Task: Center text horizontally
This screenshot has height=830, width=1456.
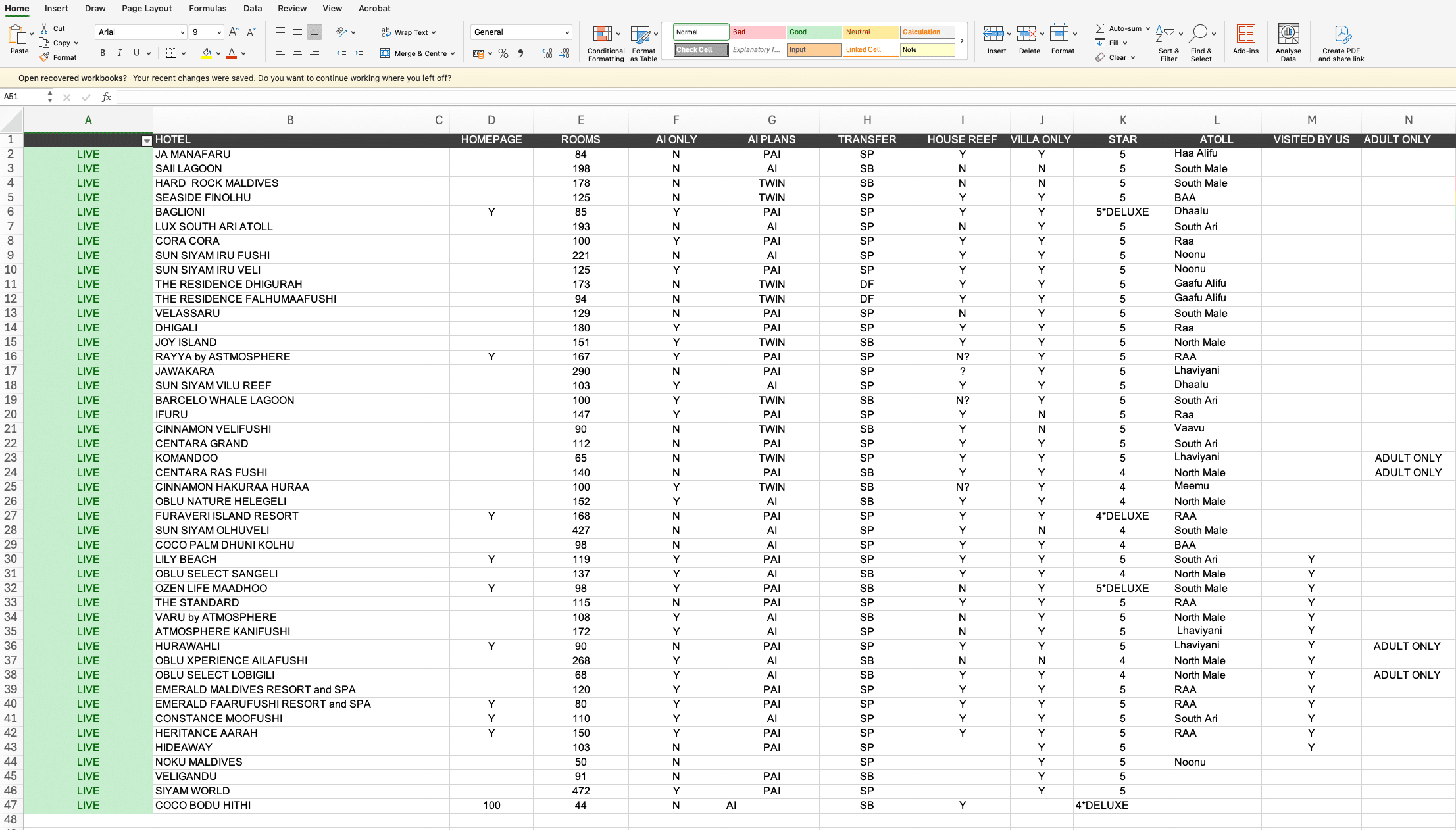Action: 297,53
